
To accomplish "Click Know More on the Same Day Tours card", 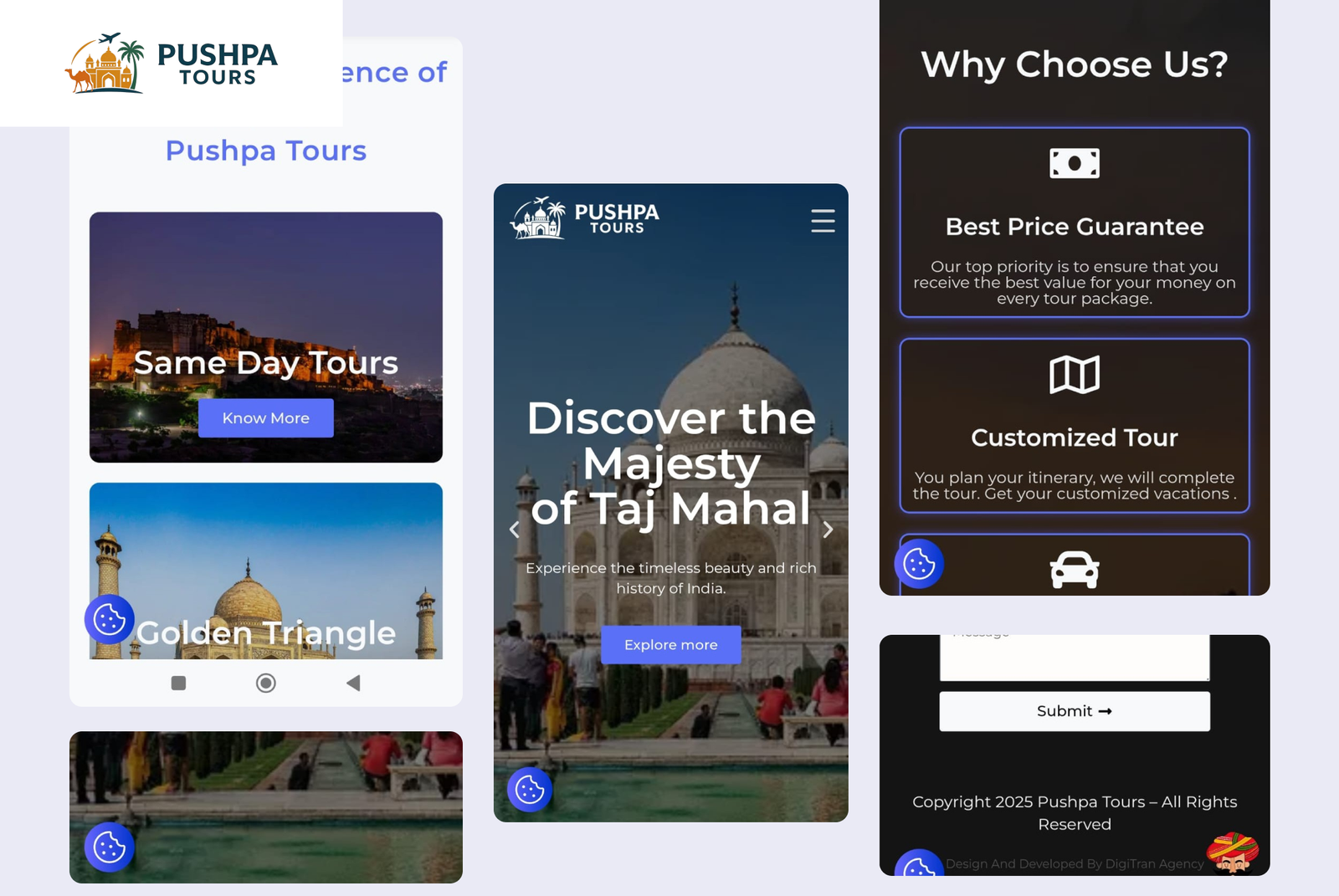I will (265, 418).
